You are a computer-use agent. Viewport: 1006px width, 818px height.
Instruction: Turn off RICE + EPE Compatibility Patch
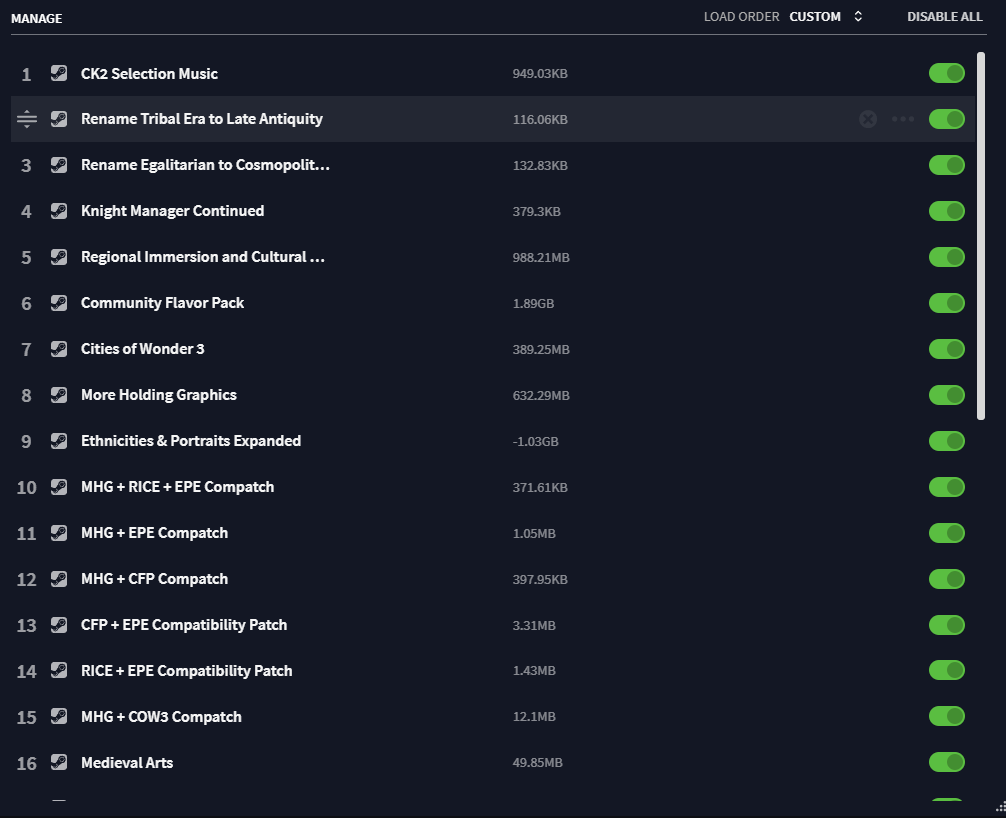coord(946,670)
